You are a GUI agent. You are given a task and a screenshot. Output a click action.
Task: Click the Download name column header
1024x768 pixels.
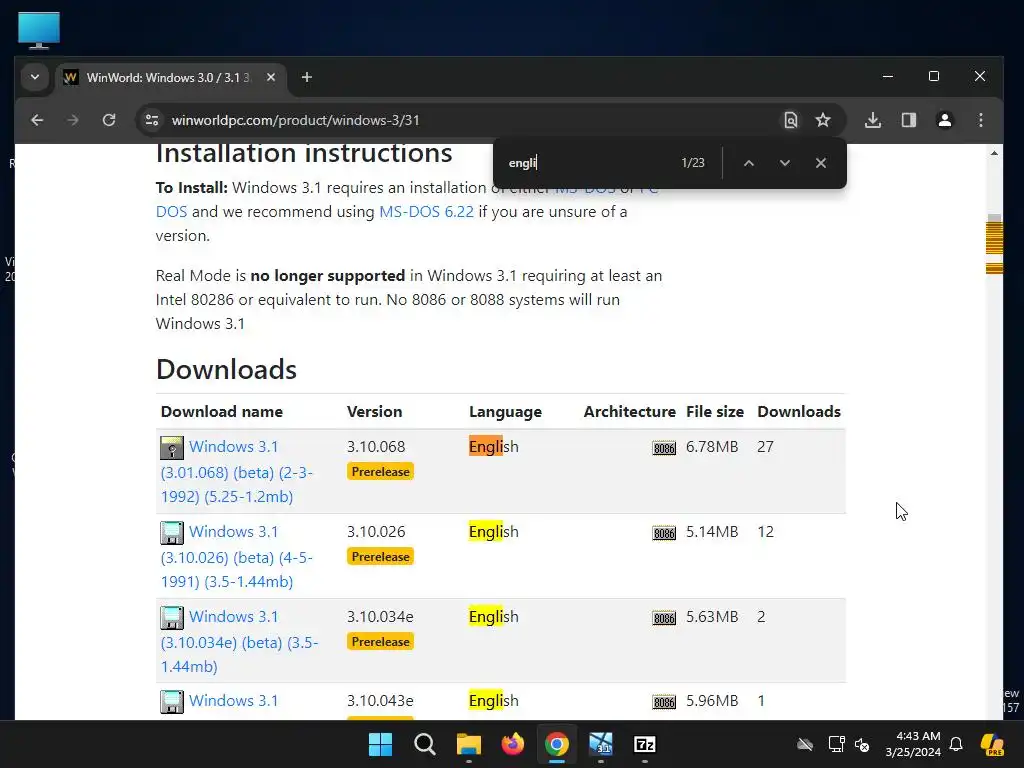coord(221,411)
